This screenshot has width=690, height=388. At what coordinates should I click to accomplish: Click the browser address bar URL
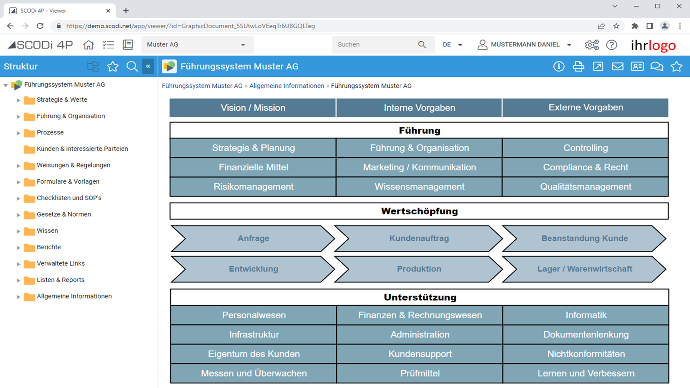tap(191, 26)
